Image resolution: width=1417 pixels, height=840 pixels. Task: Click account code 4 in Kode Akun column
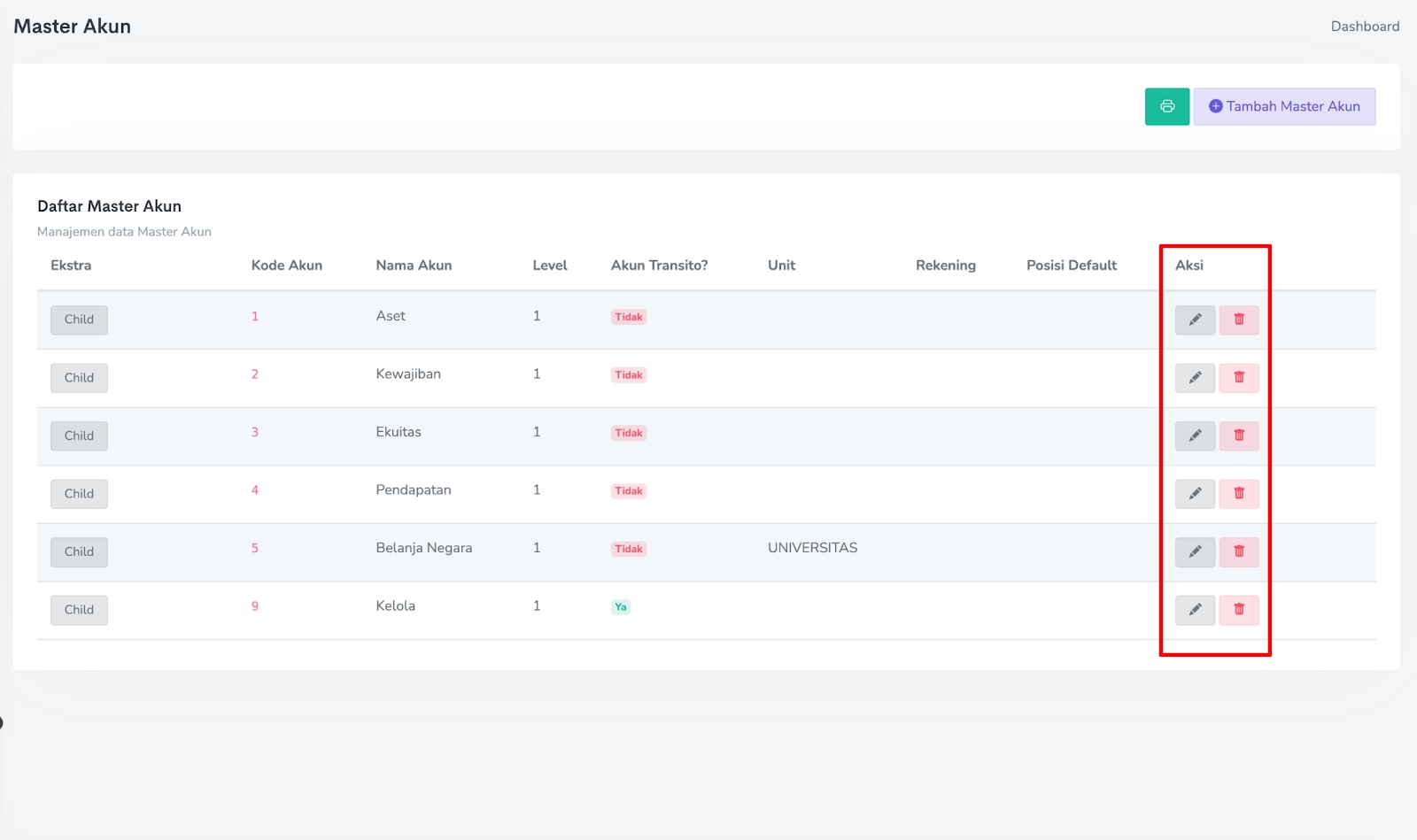[x=255, y=490]
